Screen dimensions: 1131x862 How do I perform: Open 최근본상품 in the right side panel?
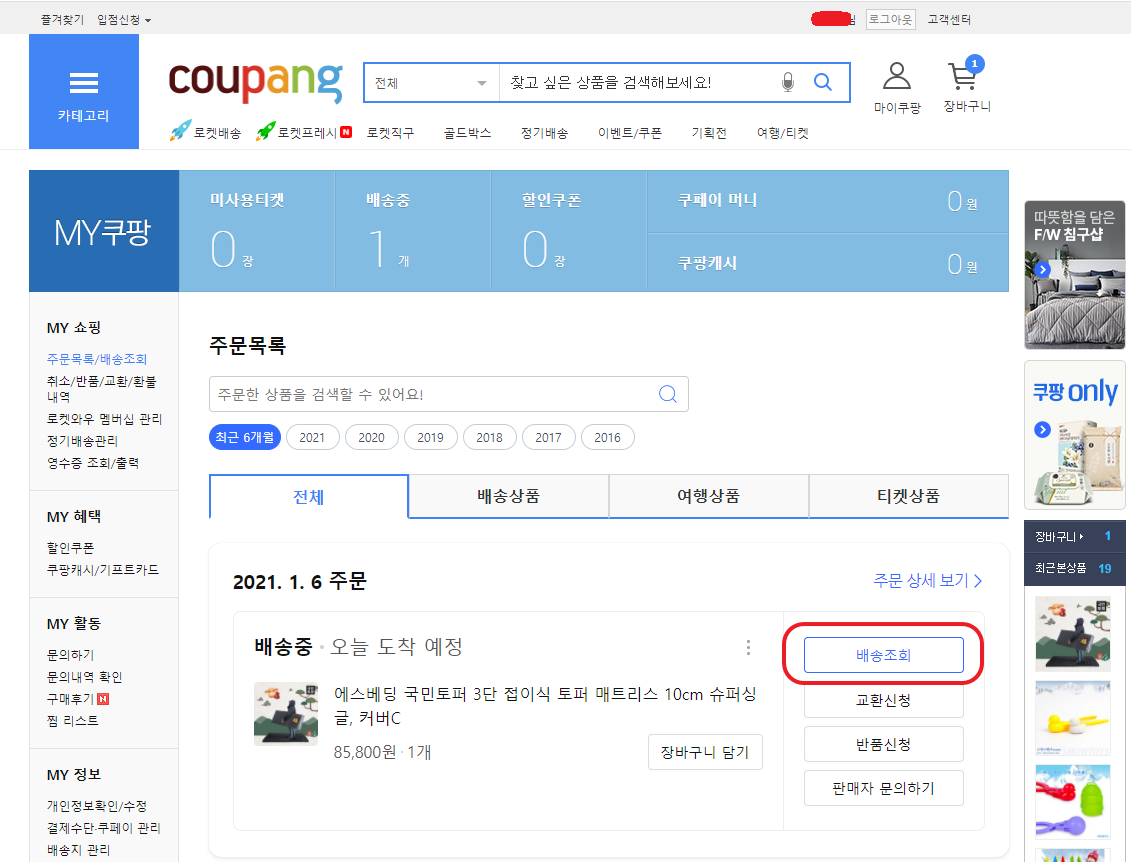pyautogui.click(x=1074, y=568)
